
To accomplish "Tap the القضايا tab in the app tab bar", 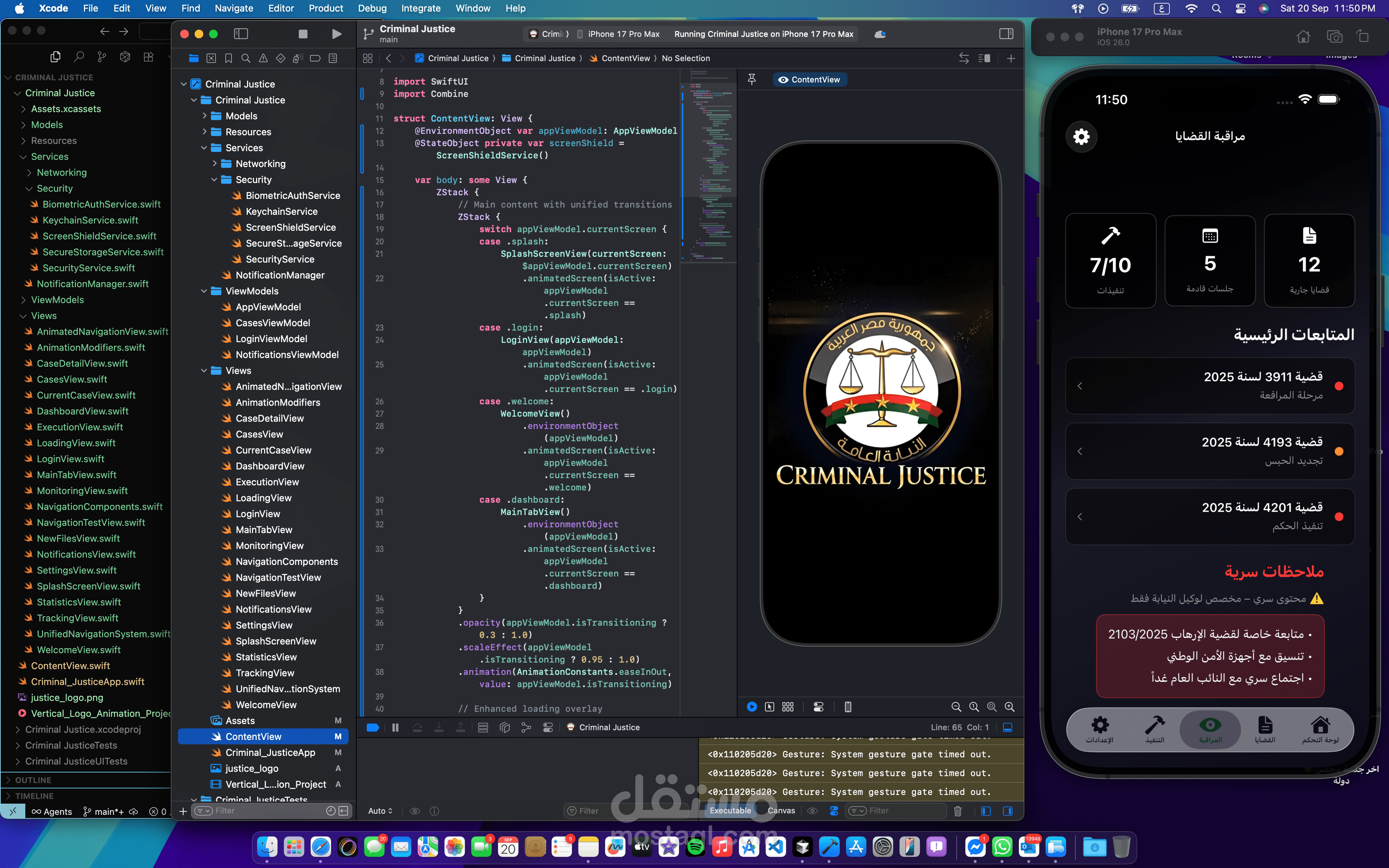I will pos(1265,729).
